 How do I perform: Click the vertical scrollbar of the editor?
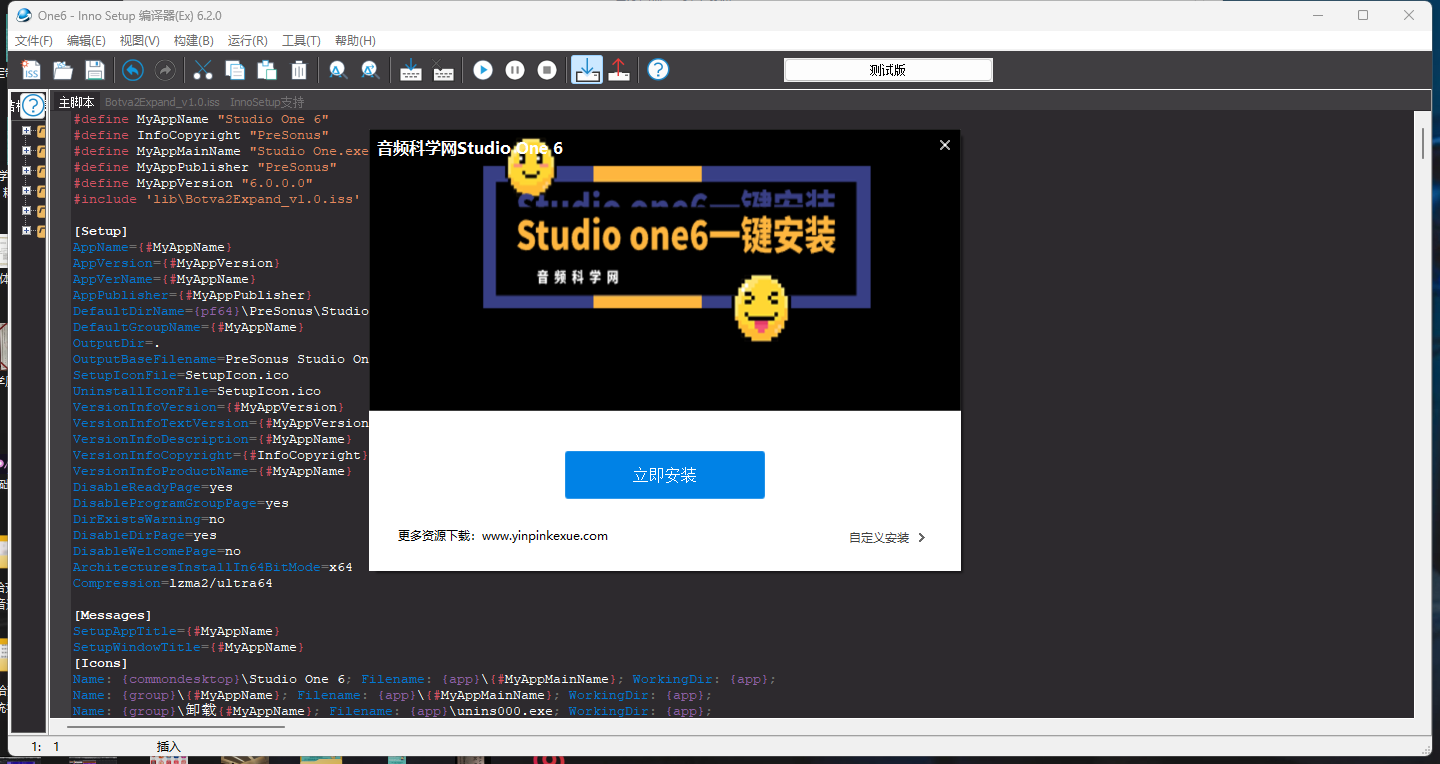[1422, 143]
